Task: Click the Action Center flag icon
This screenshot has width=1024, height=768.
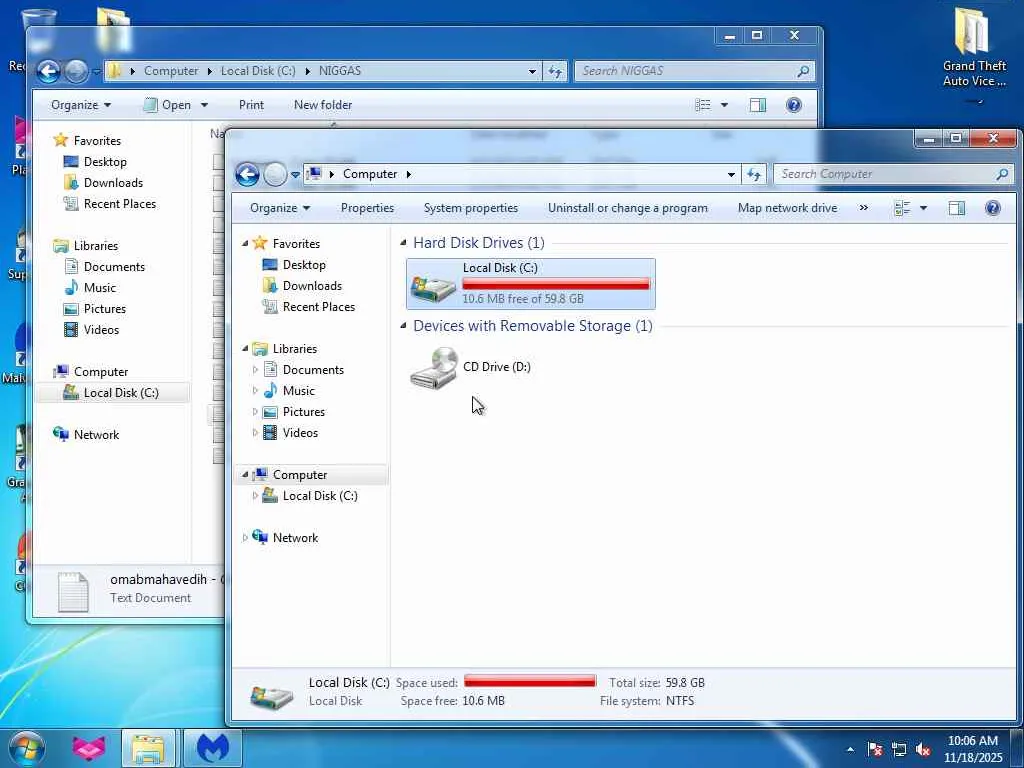Action: click(874, 750)
